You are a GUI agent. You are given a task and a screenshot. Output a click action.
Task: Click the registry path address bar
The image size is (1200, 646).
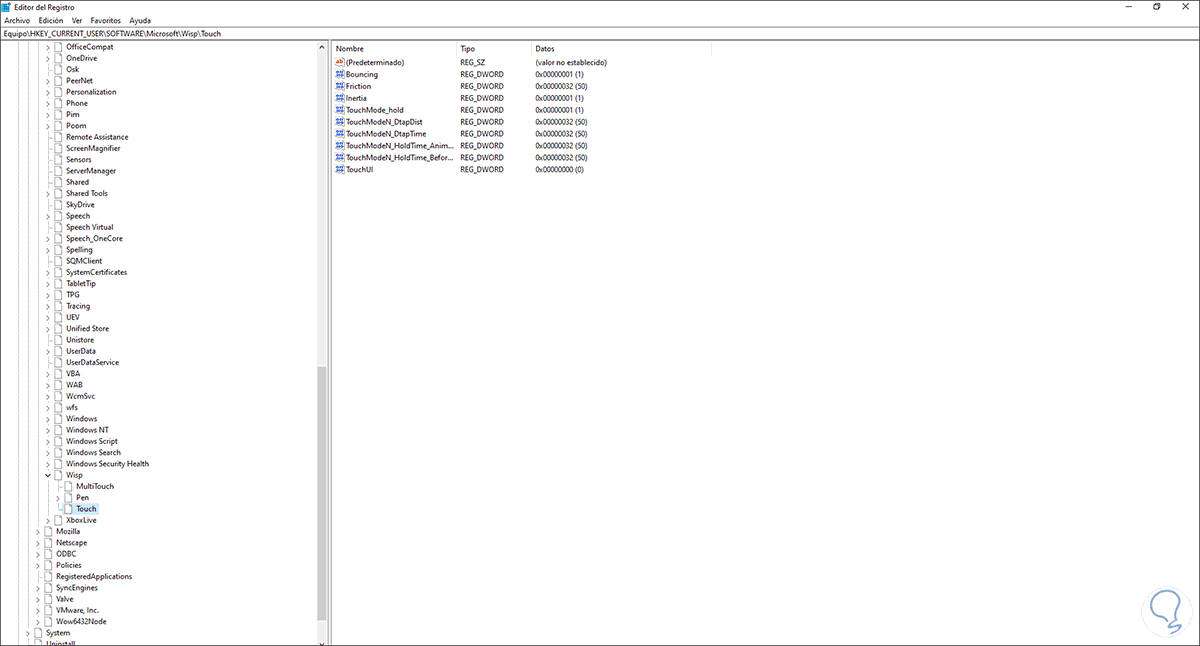(x=300, y=32)
